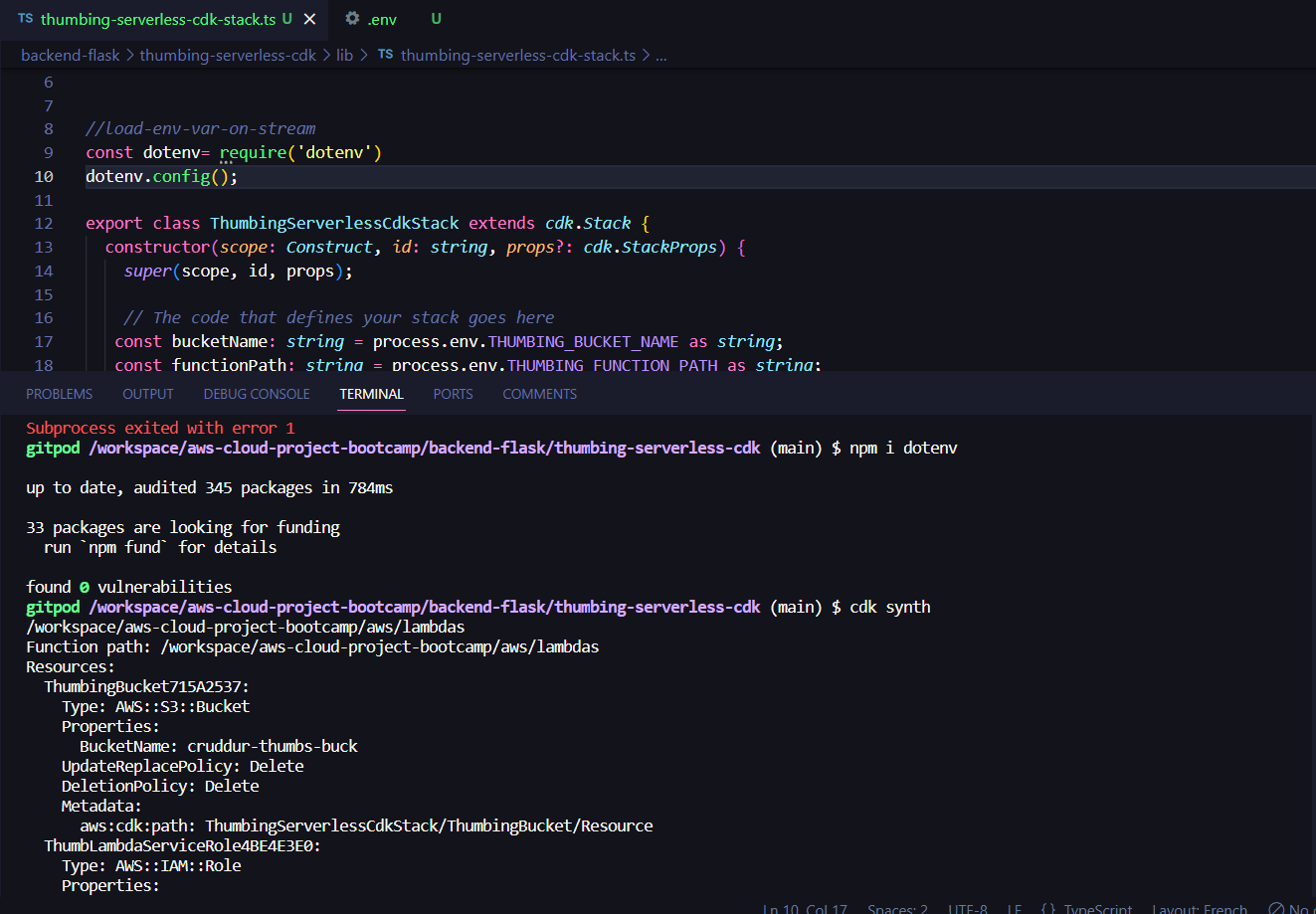Change the LF end-of-line sequence
Screen dimensions: 1316x914
coord(1015,909)
